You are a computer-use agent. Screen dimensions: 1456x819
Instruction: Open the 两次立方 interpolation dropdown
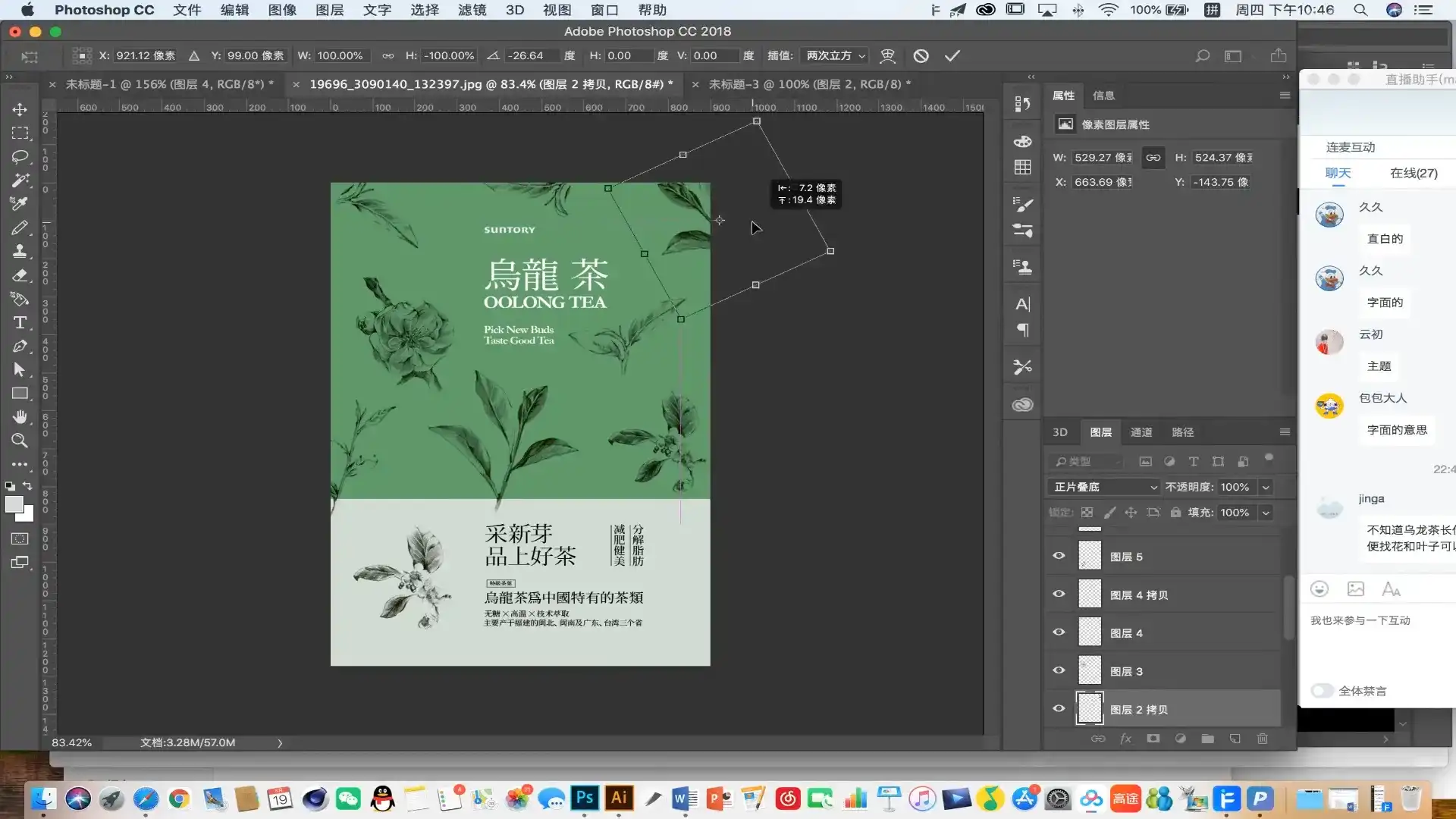pyautogui.click(x=833, y=55)
